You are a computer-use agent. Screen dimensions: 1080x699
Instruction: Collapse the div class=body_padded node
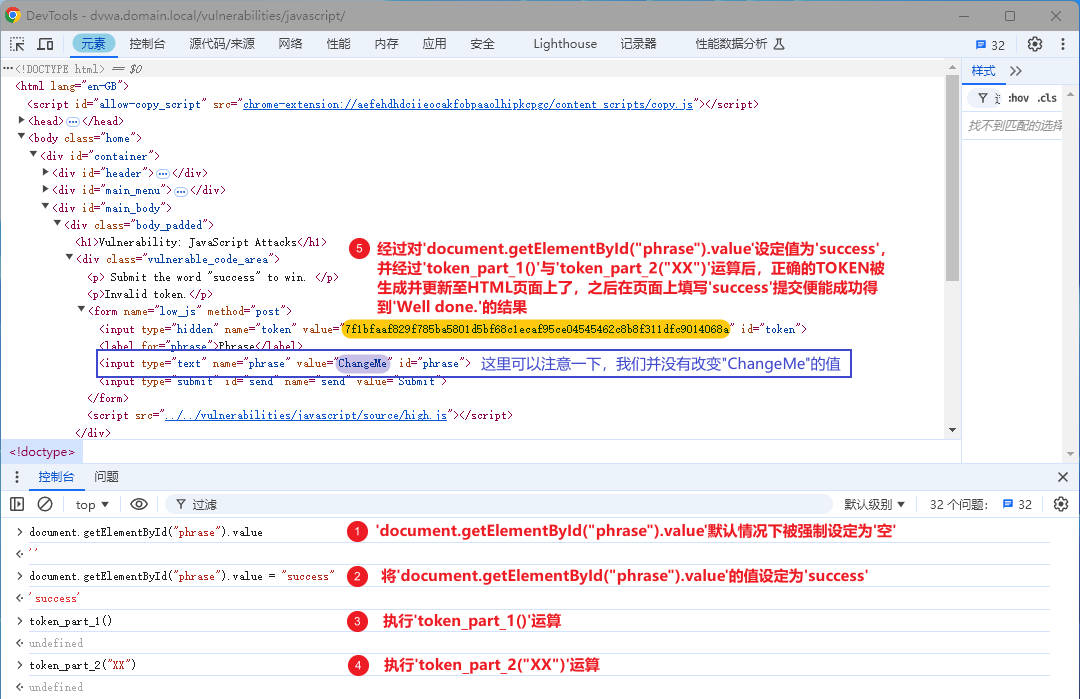pos(57,224)
